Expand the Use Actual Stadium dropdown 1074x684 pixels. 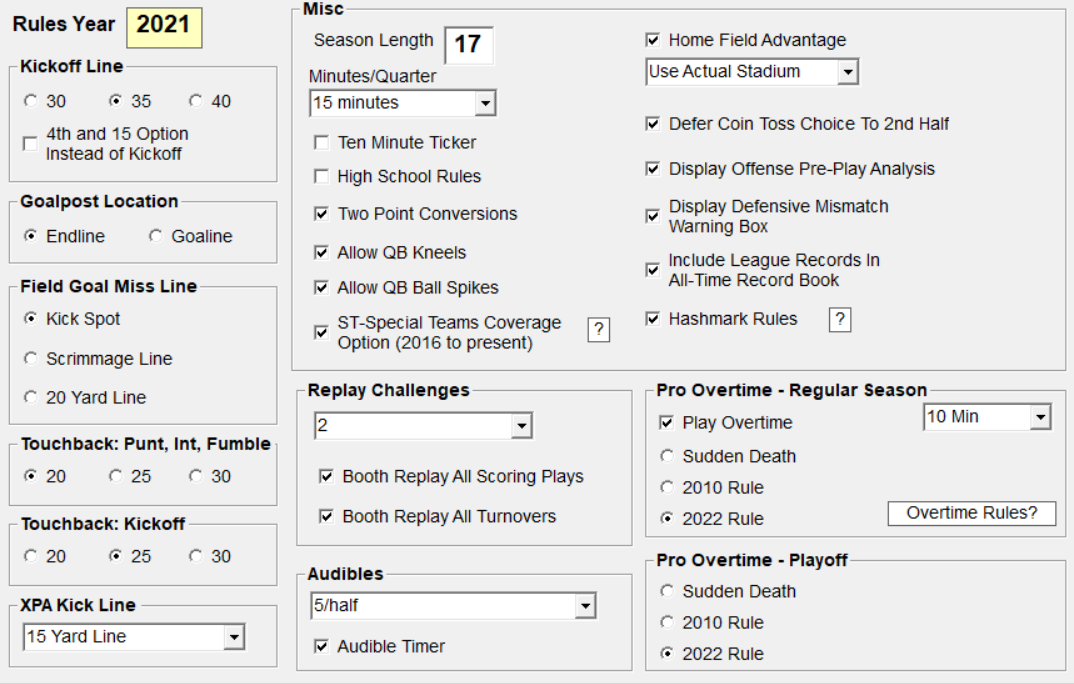coord(848,72)
